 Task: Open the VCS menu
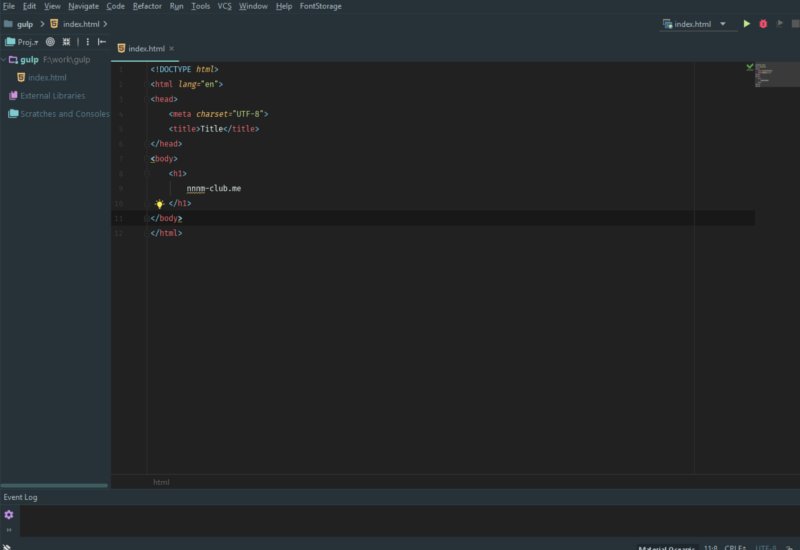pyautogui.click(x=224, y=6)
